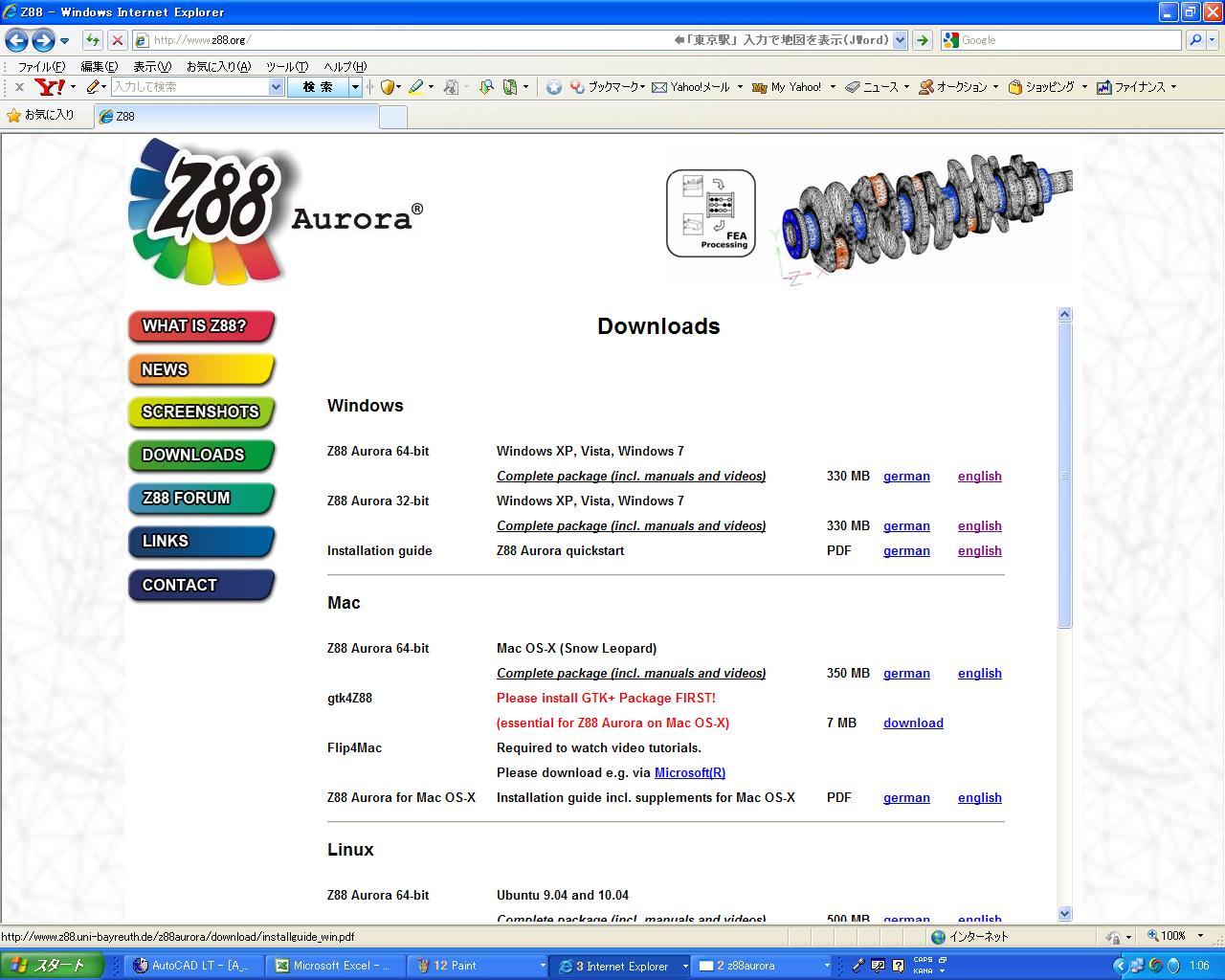Screen dimensions: 1225x980
Task: Click the green page translate icon on toolbar
Action: (511, 87)
